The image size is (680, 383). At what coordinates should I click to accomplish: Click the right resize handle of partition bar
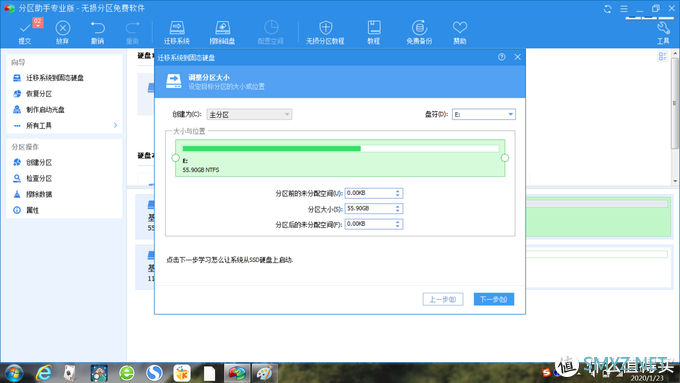pyautogui.click(x=505, y=158)
